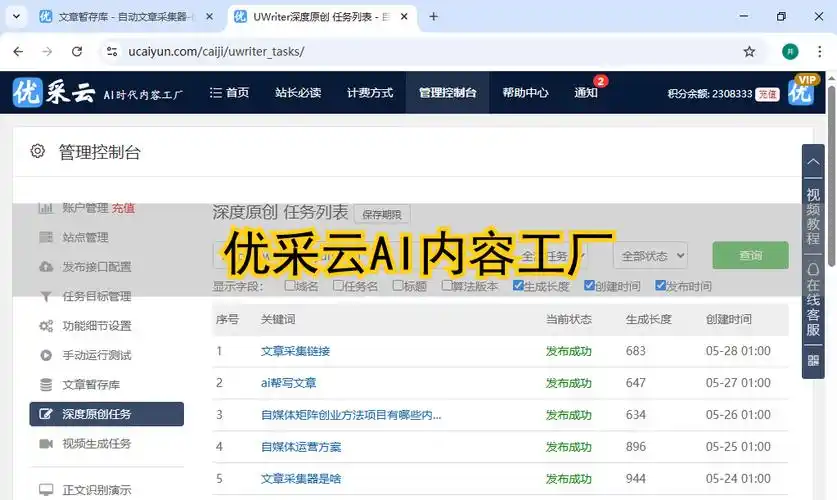Click the 深度原创任务 edit icon
Image resolution: width=837 pixels, height=500 pixels.
pyautogui.click(x=46, y=414)
